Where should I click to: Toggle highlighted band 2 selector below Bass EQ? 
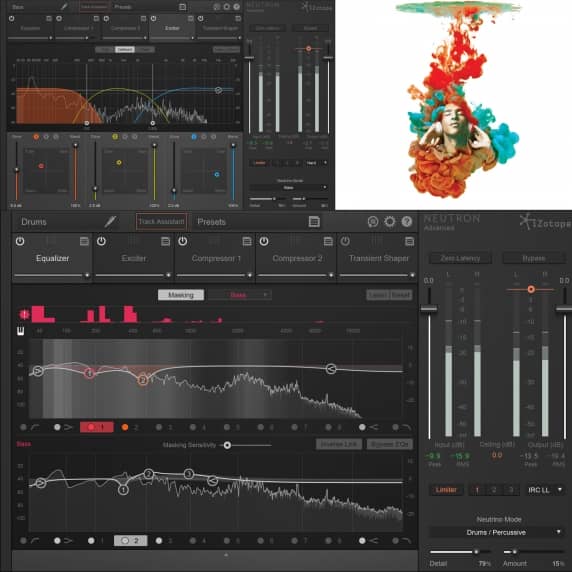pyautogui.click(x=131, y=541)
